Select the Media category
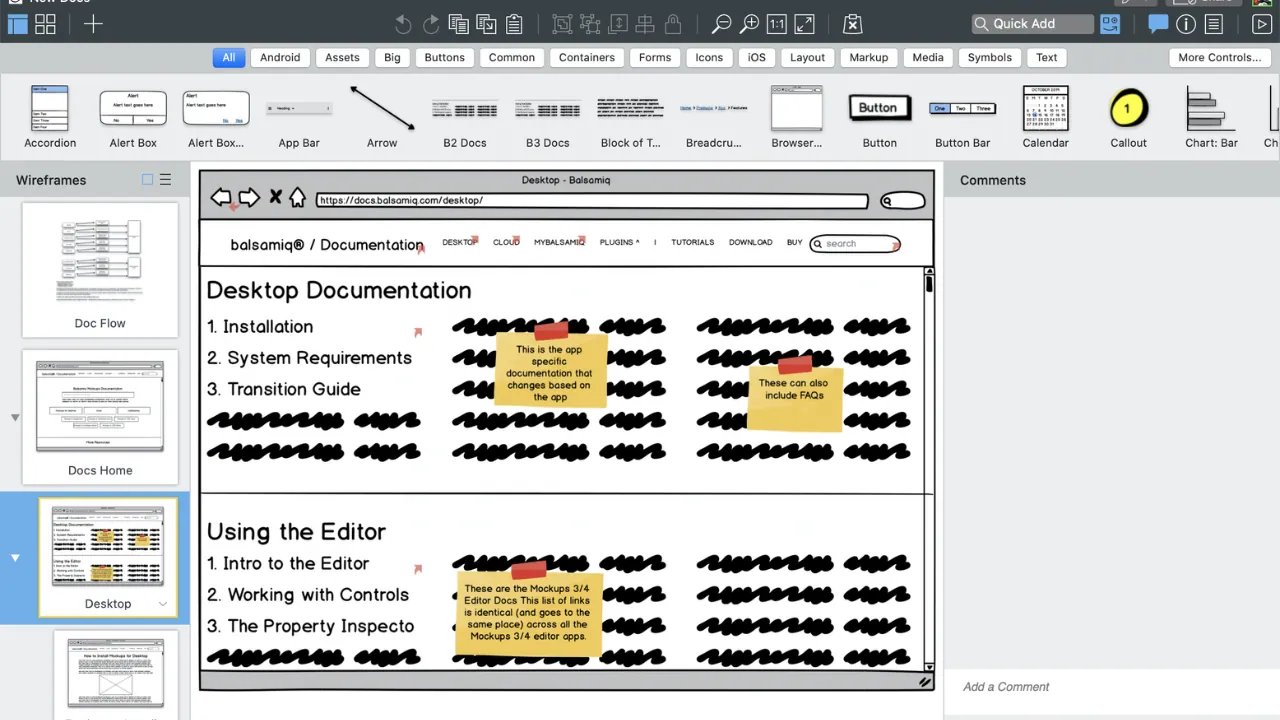 928,57
